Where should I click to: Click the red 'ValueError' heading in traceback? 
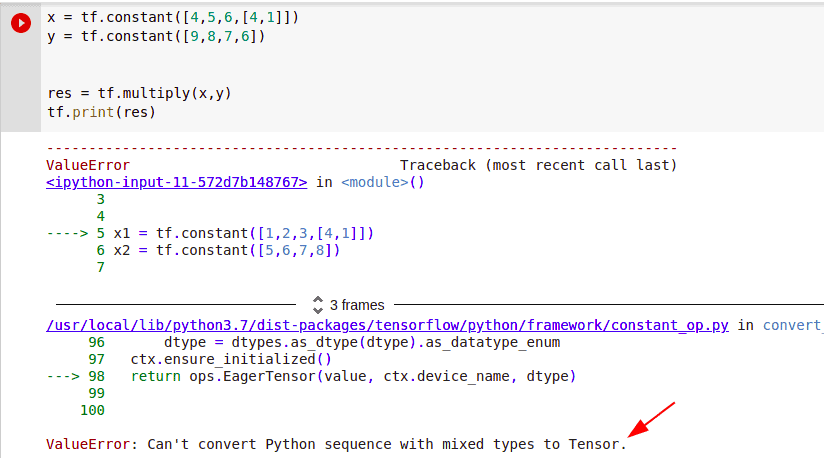(x=88, y=165)
